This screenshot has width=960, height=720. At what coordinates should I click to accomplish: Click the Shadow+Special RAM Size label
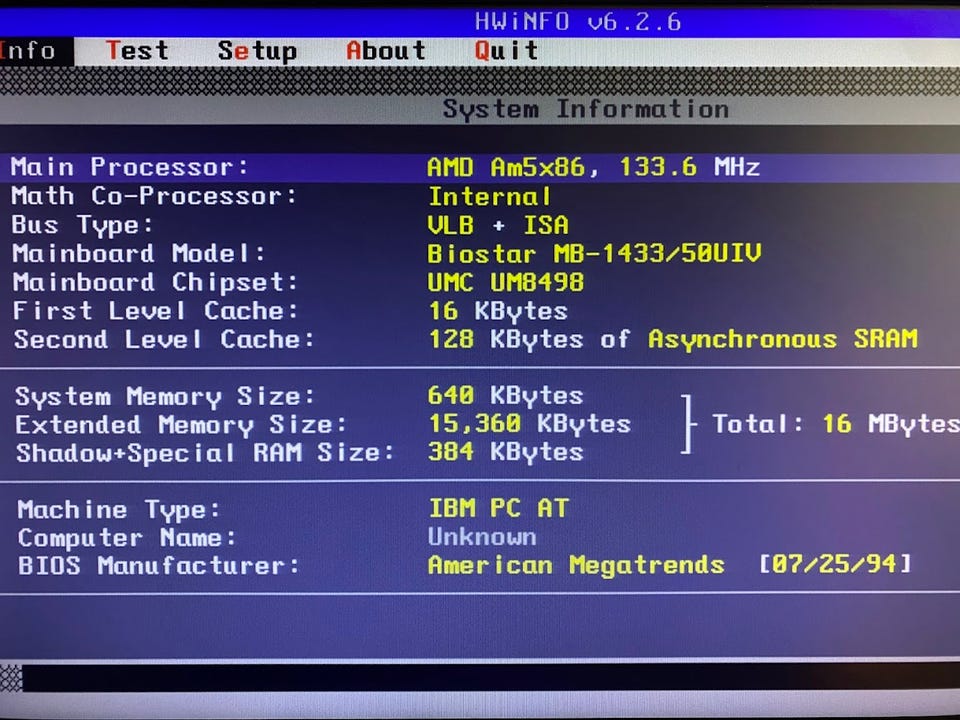tap(204, 453)
